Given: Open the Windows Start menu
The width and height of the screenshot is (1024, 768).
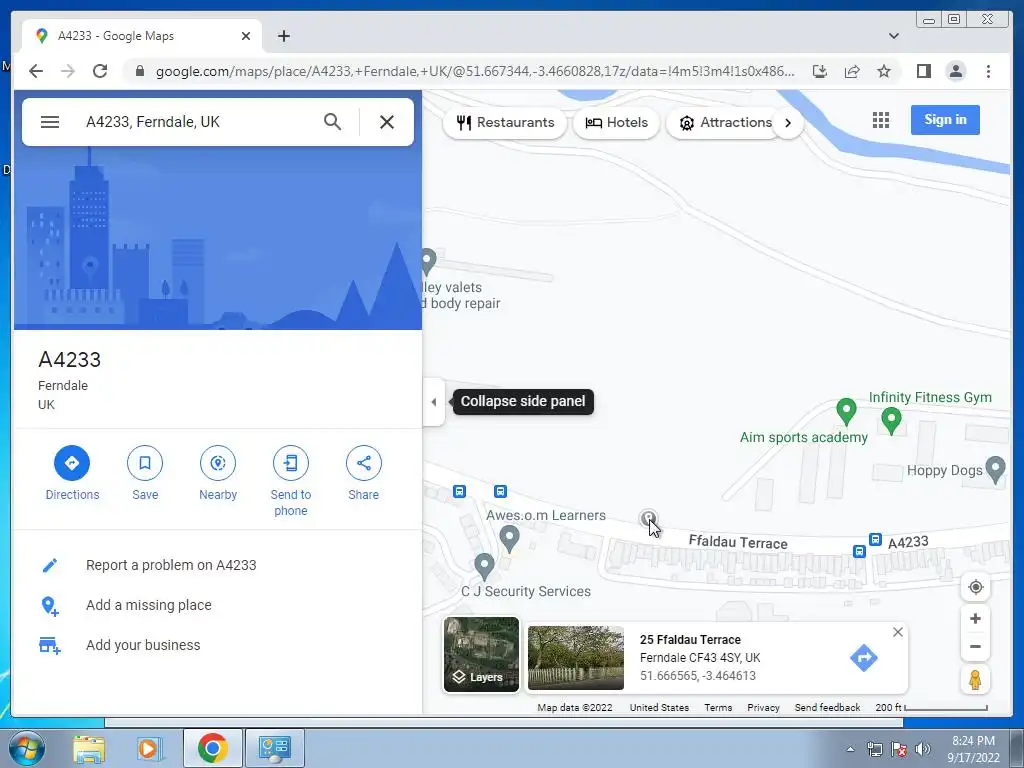Looking at the screenshot, I should [x=26, y=748].
